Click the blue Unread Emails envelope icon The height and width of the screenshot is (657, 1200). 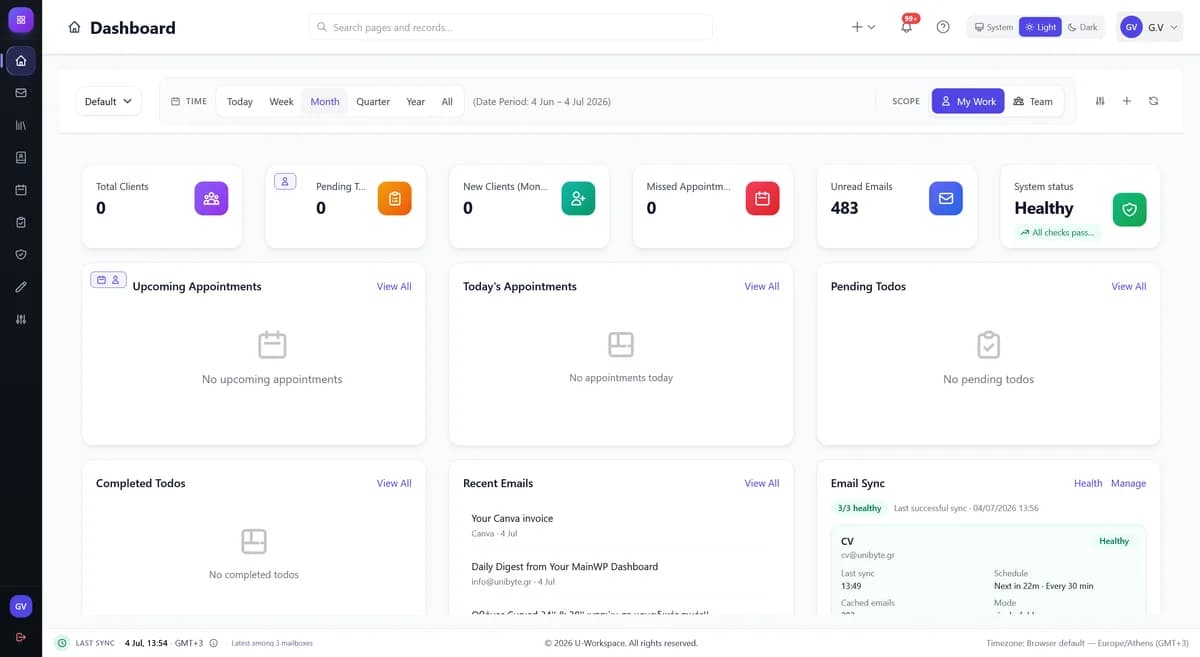(x=945, y=198)
